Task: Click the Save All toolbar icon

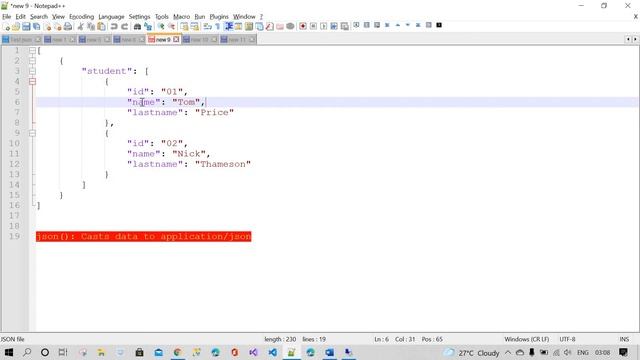Action: click(x=37, y=27)
